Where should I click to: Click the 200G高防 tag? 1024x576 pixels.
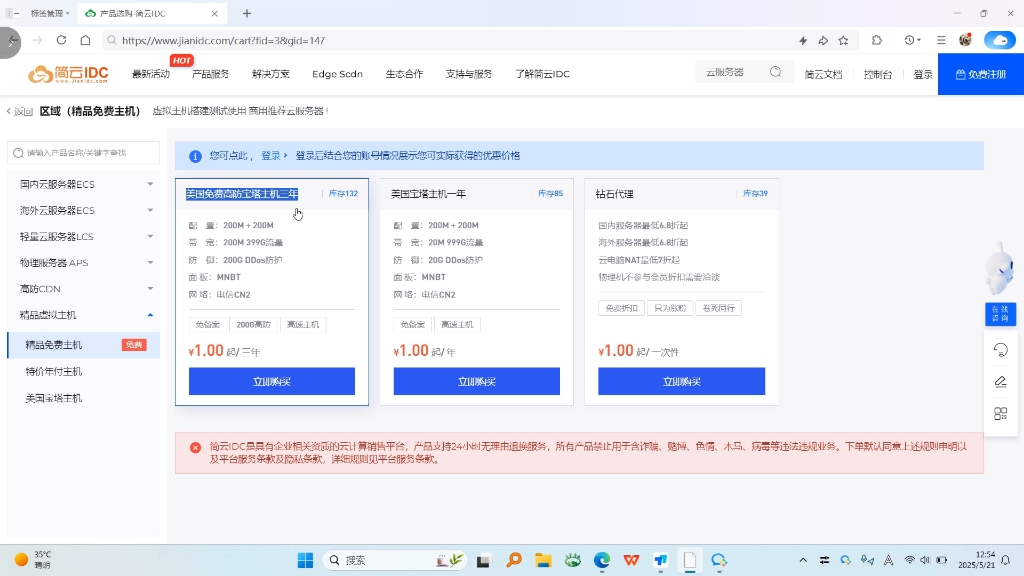(253, 325)
